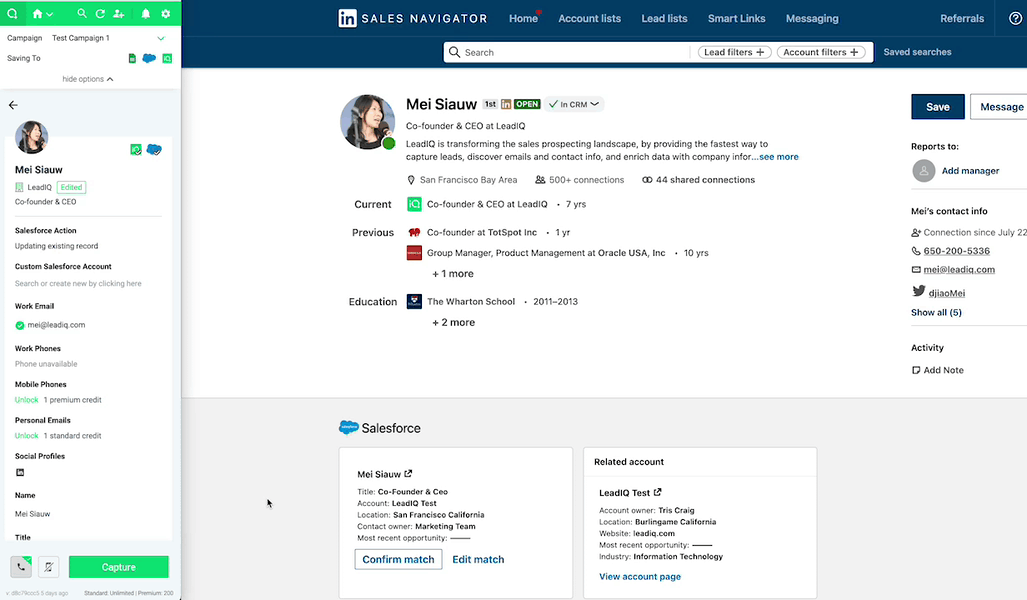The image size is (1027, 600).
Task: Expand the Test Campaign 1 dropdown
Action: tap(161, 38)
